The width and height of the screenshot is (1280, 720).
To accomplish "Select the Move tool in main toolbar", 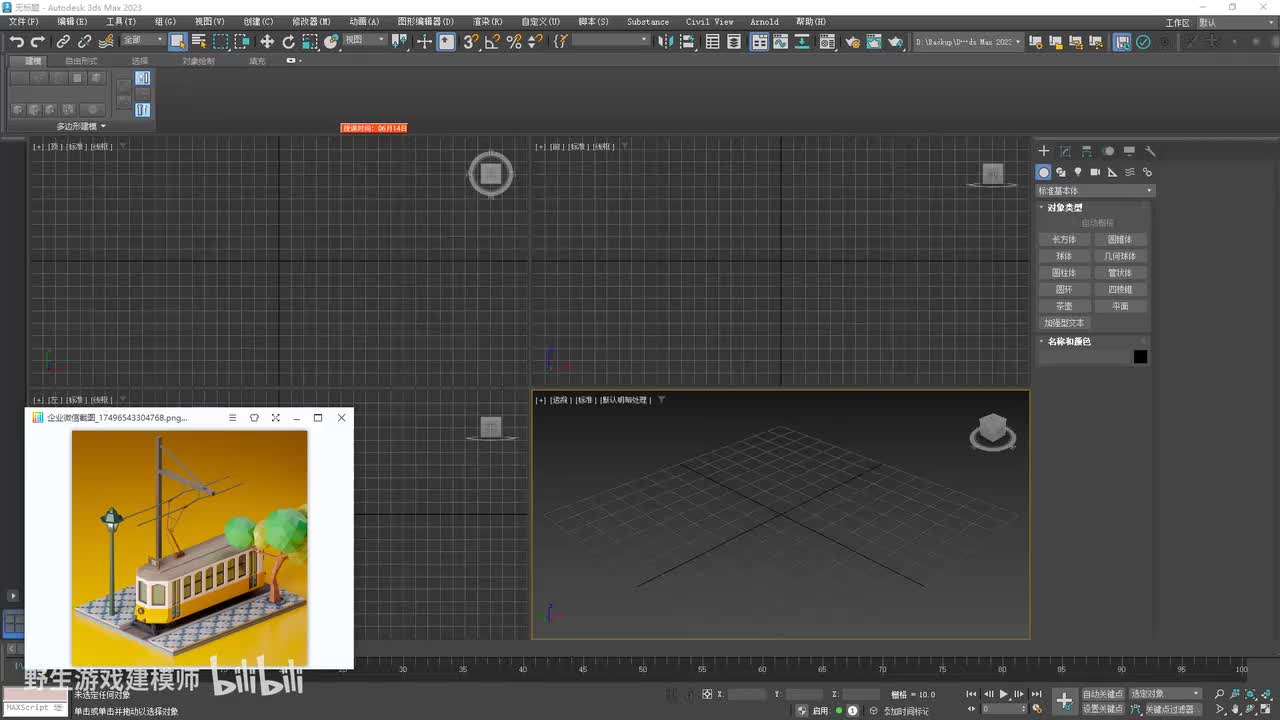I will pos(267,41).
